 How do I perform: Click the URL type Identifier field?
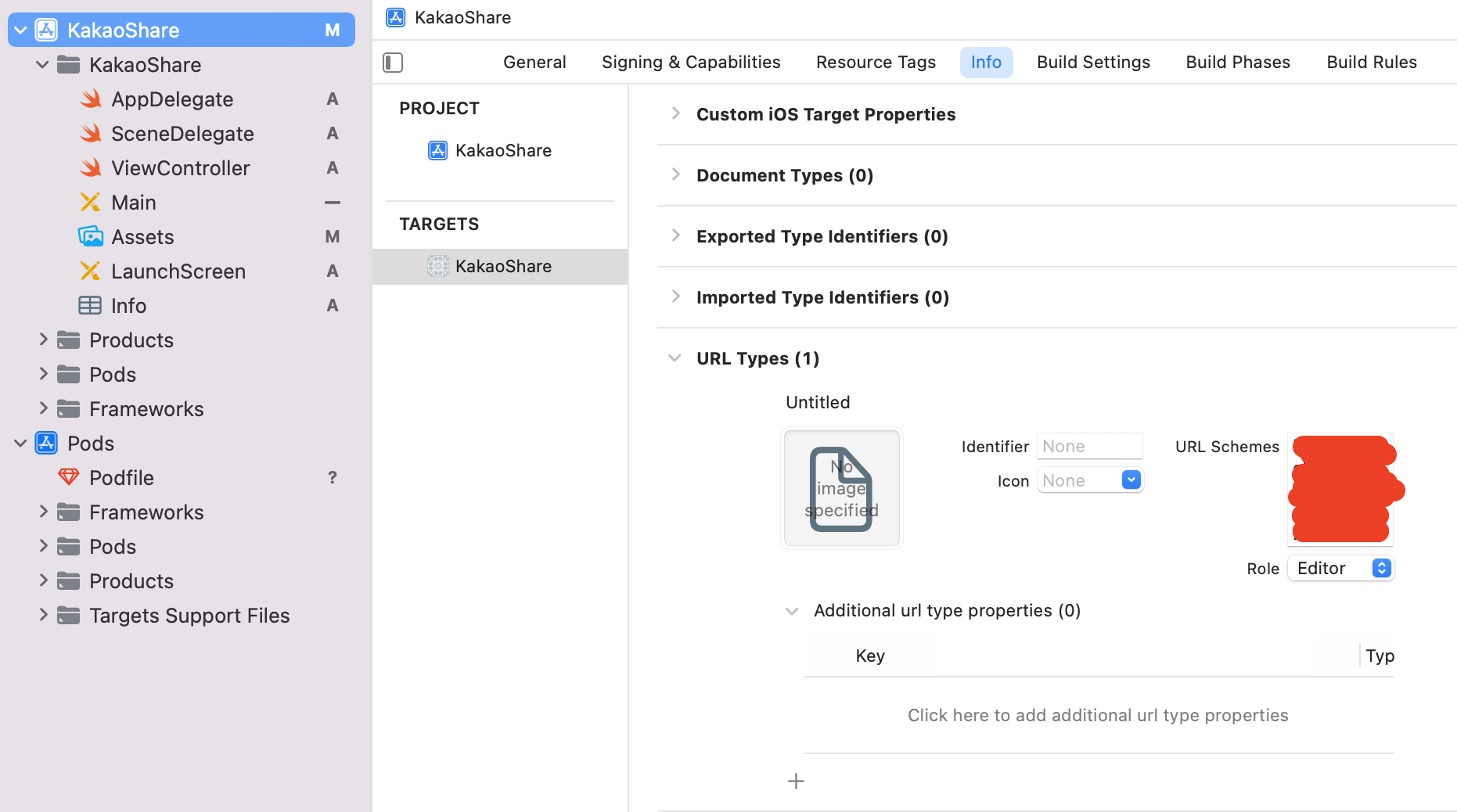pos(1090,446)
